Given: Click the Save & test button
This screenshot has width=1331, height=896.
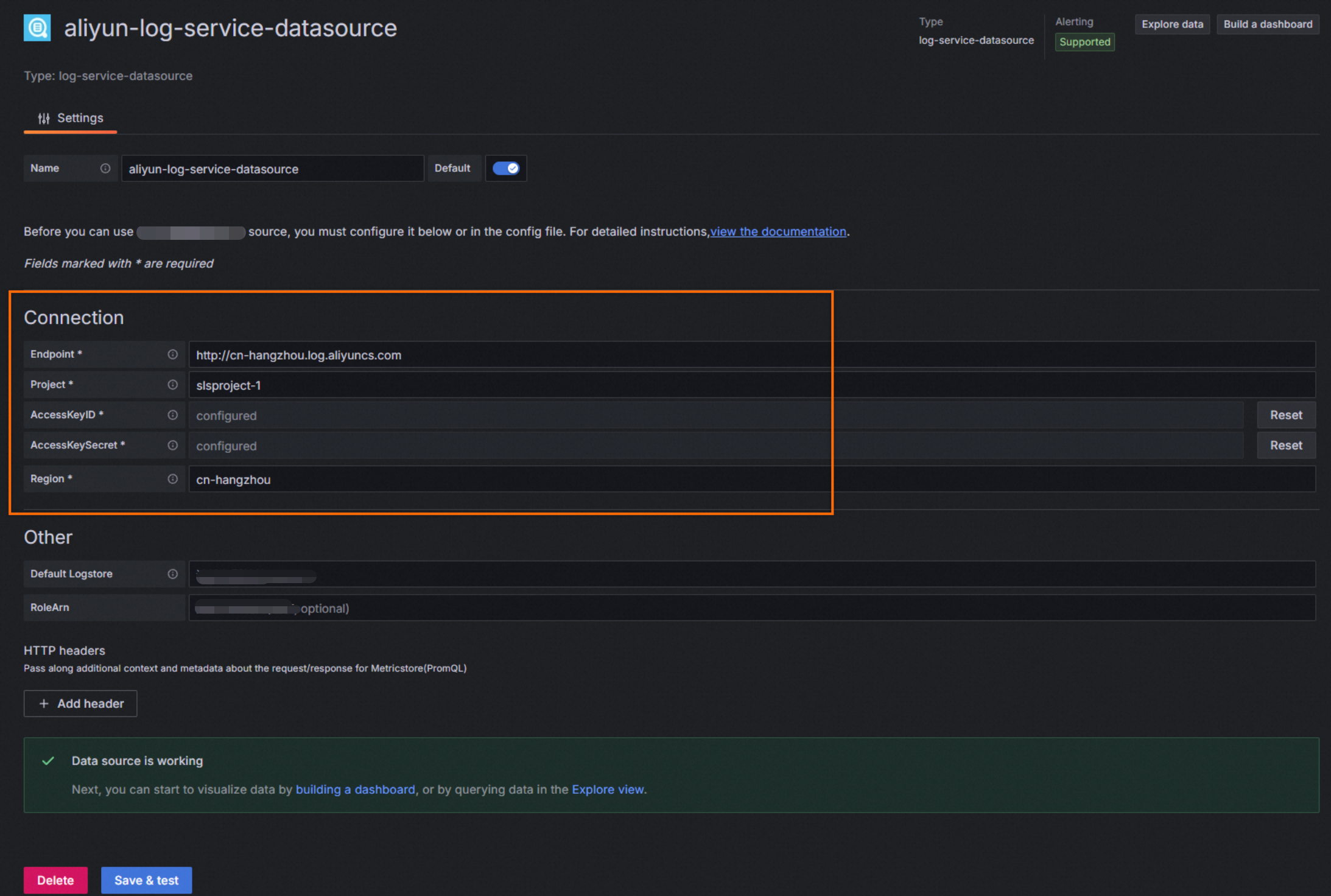Looking at the screenshot, I should [x=147, y=880].
